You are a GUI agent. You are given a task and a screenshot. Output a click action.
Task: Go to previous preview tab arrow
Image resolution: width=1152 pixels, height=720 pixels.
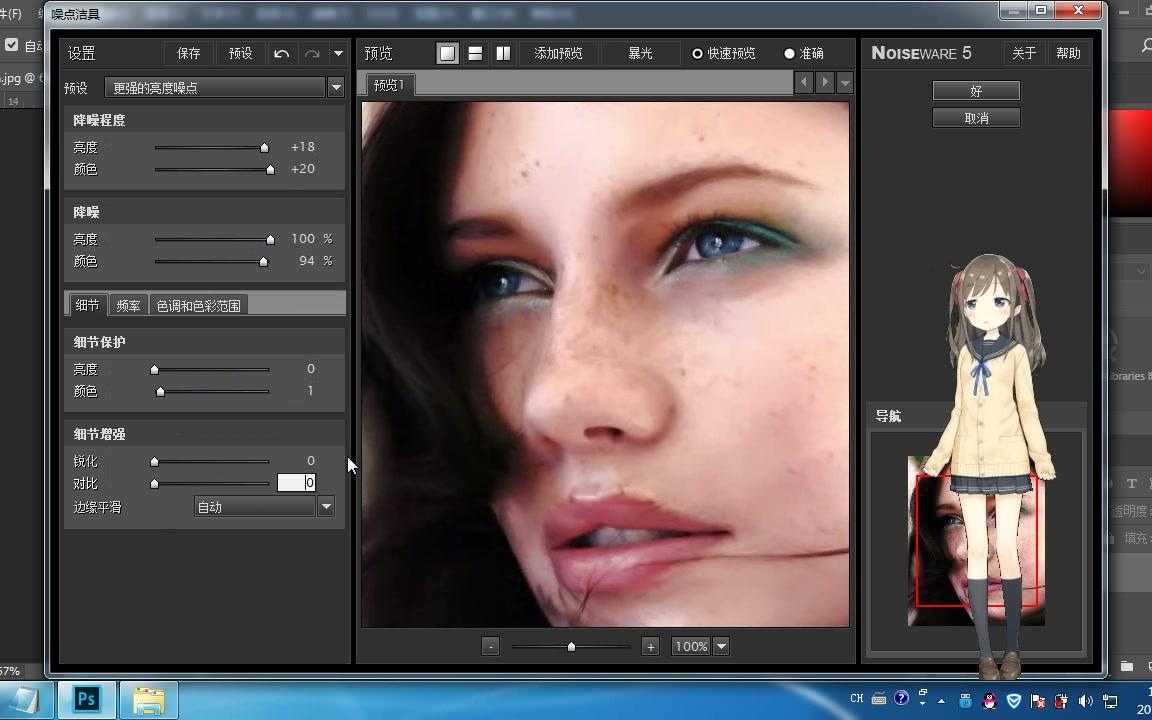click(x=803, y=83)
